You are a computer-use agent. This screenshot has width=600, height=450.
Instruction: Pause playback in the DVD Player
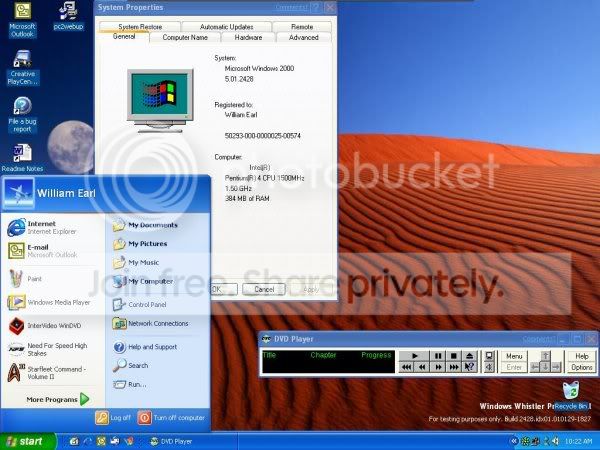(x=438, y=355)
